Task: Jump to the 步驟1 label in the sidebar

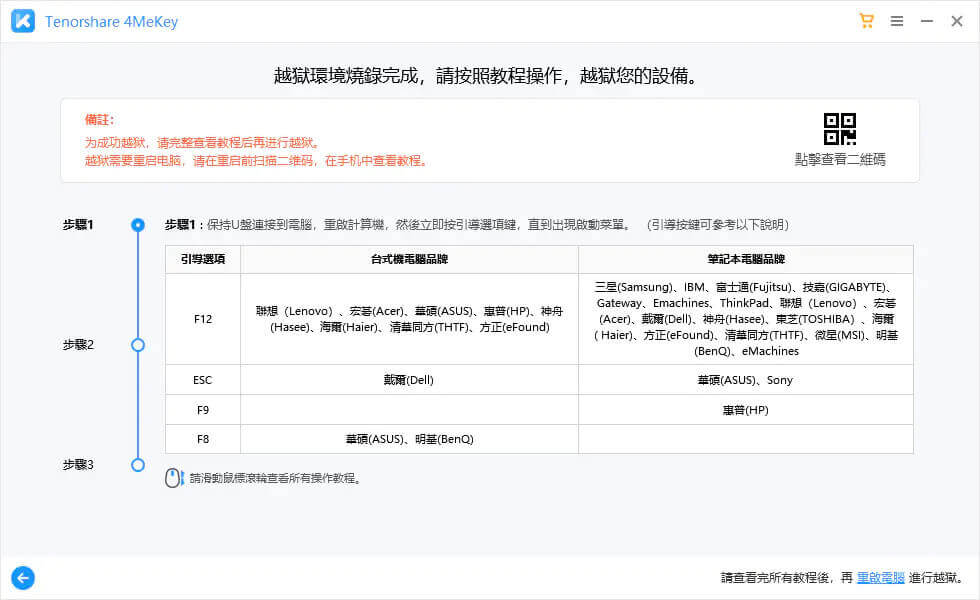Action: coord(78,224)
